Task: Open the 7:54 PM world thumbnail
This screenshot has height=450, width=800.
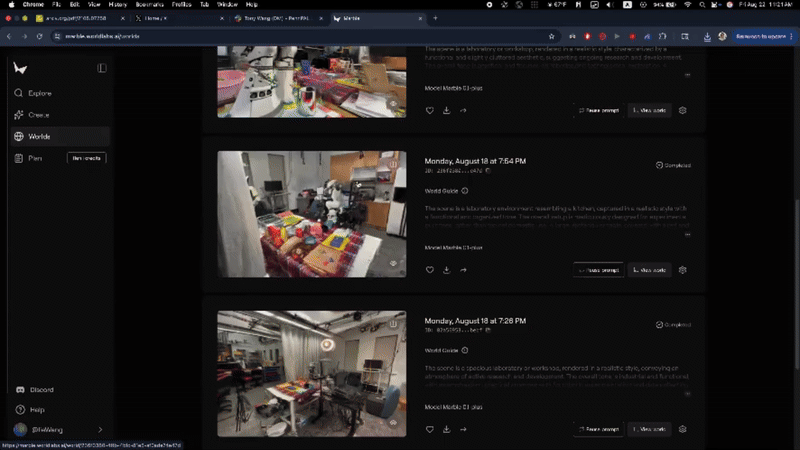Action: (x=312, y=214)
